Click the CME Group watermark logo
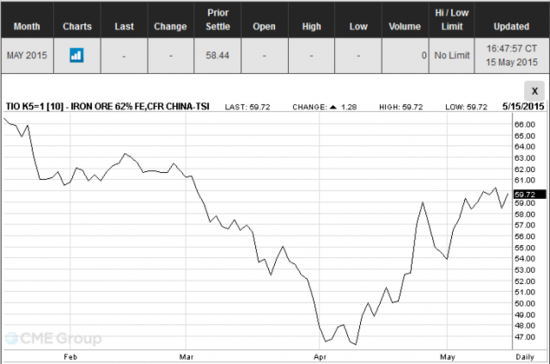 (x=53, y=338)
